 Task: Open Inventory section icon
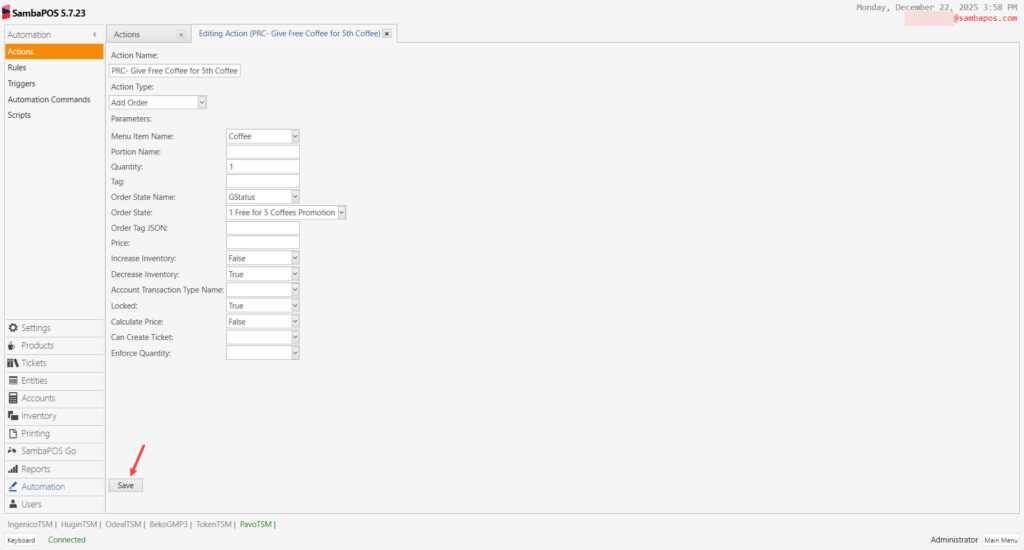pos(13,416)
